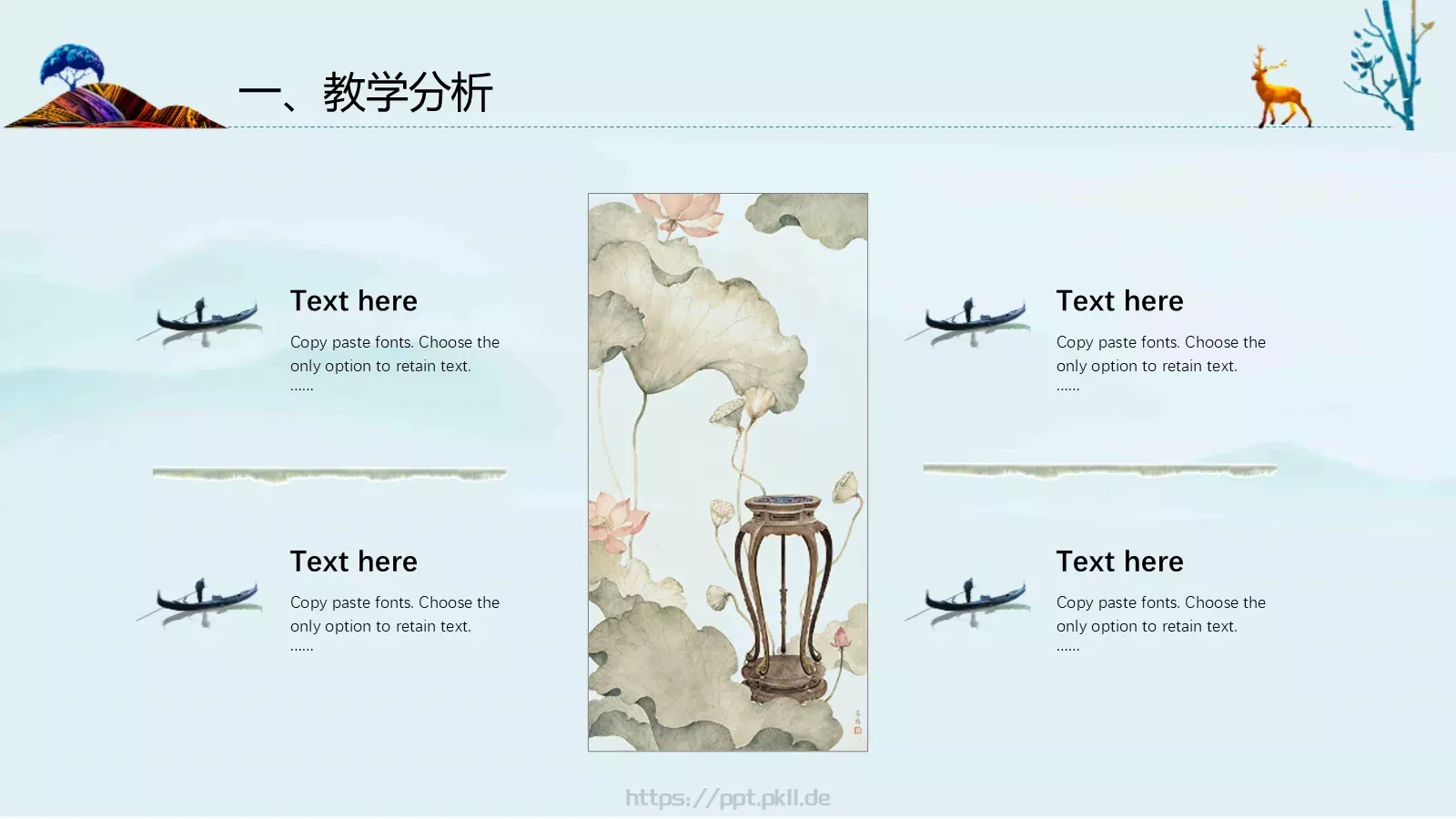Viewport: 1456px width, 819px height.
Task: Click the bottom-left boat icon
Action: point(200,602)
